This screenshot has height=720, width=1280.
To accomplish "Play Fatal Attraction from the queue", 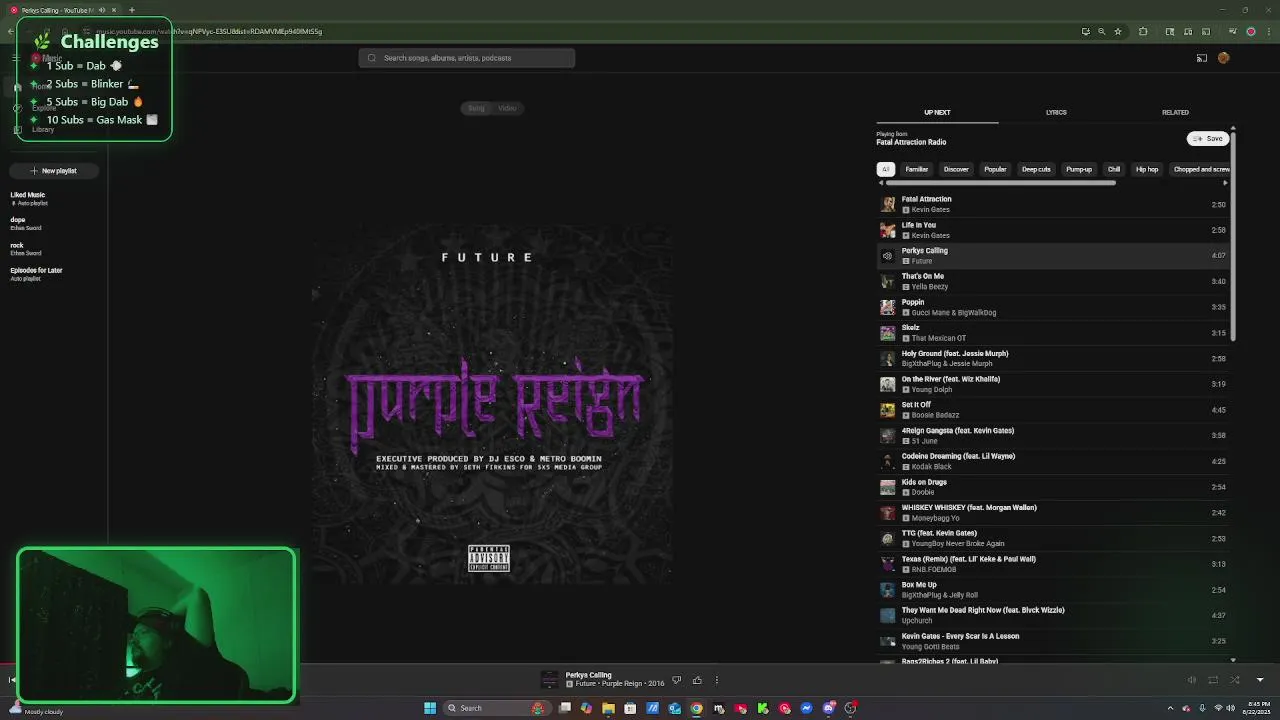I will pyautogui.click(x=1053, y=204).
